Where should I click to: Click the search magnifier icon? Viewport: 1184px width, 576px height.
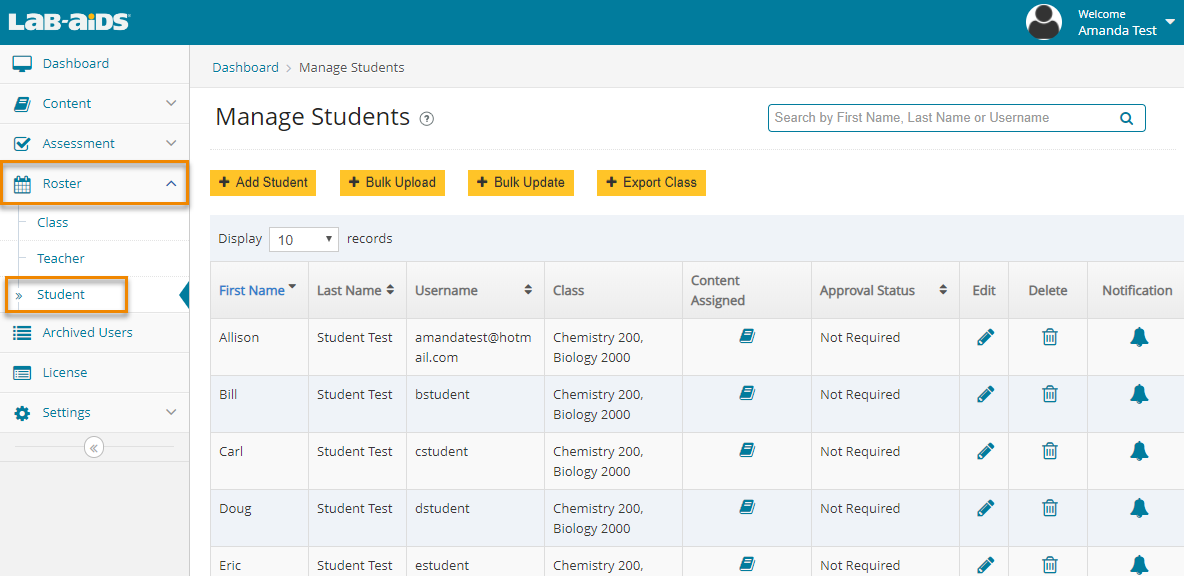pos(1126,118)
